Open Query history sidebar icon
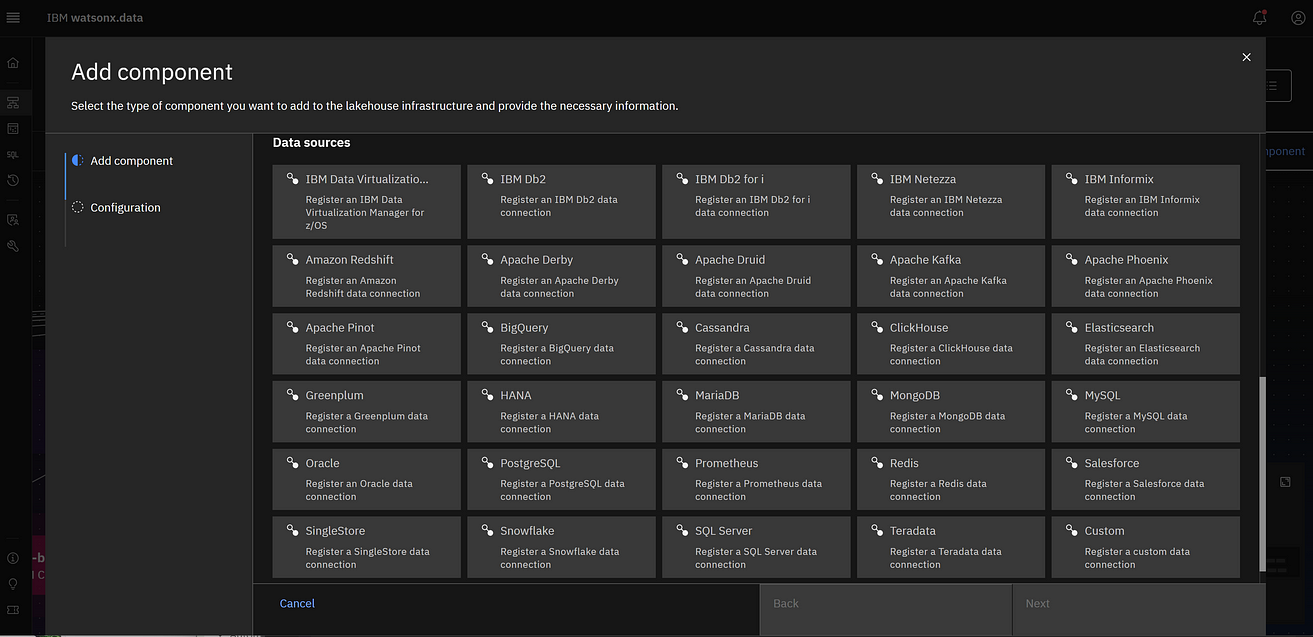Image resolution: width=1313 pixels, height=637 pixels. (13, 181)
